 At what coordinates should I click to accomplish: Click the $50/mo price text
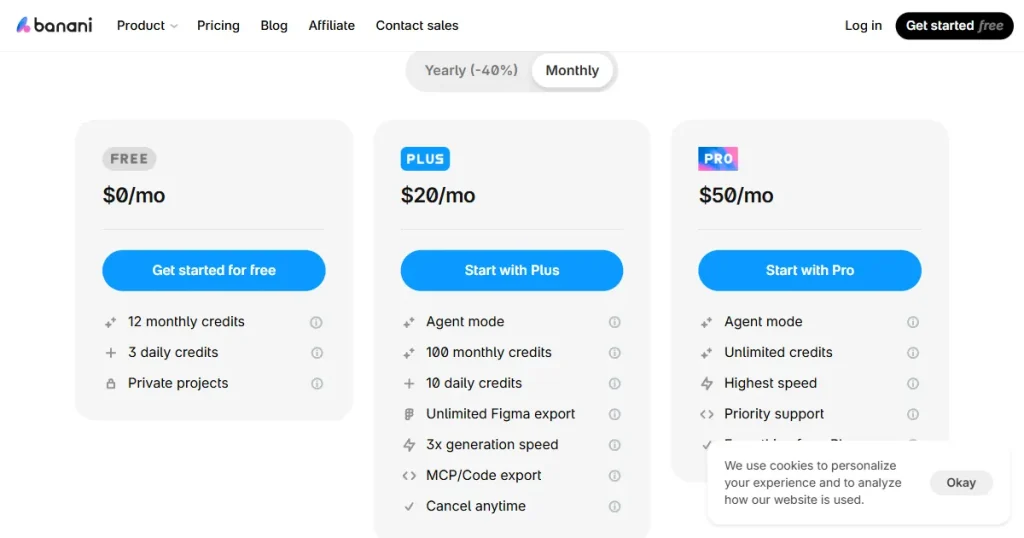pyautogui.click(x=736, y=195)
